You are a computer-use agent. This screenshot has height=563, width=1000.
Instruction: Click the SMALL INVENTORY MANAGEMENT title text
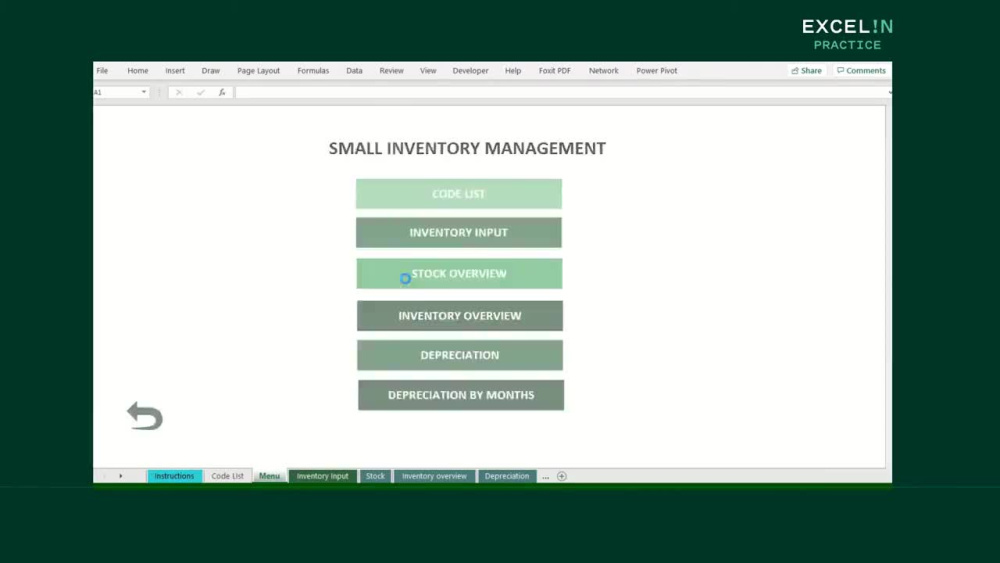[x=467, y=148]
